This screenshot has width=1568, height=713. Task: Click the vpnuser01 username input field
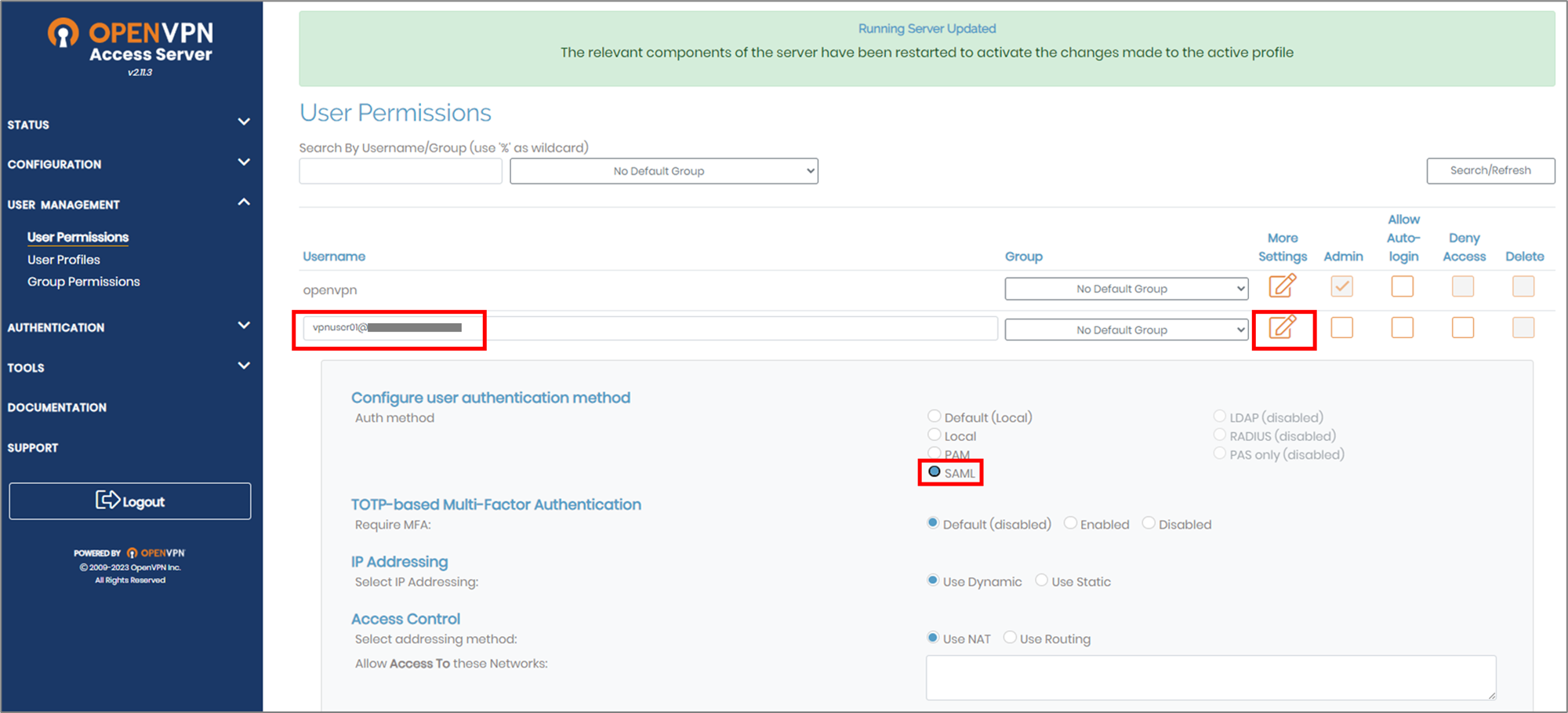point(650,328)
